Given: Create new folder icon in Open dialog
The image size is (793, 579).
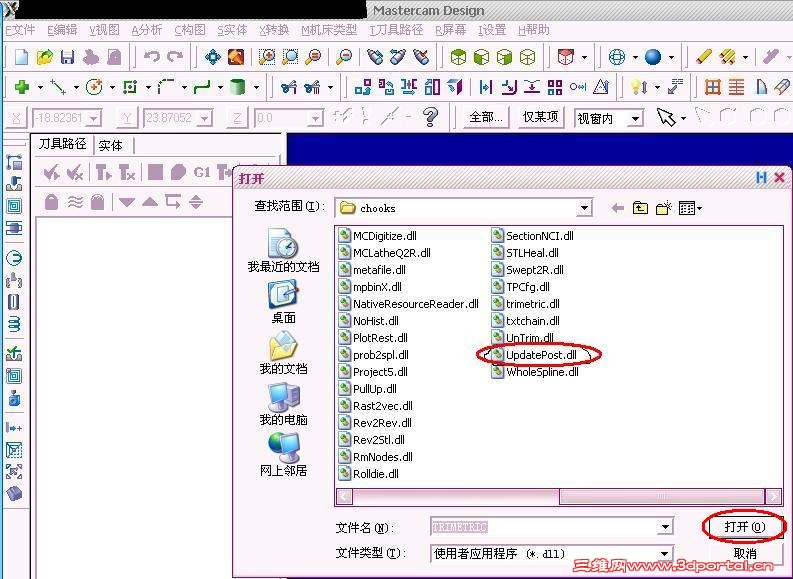Looking at the screenshot, I should click(664, 208).
